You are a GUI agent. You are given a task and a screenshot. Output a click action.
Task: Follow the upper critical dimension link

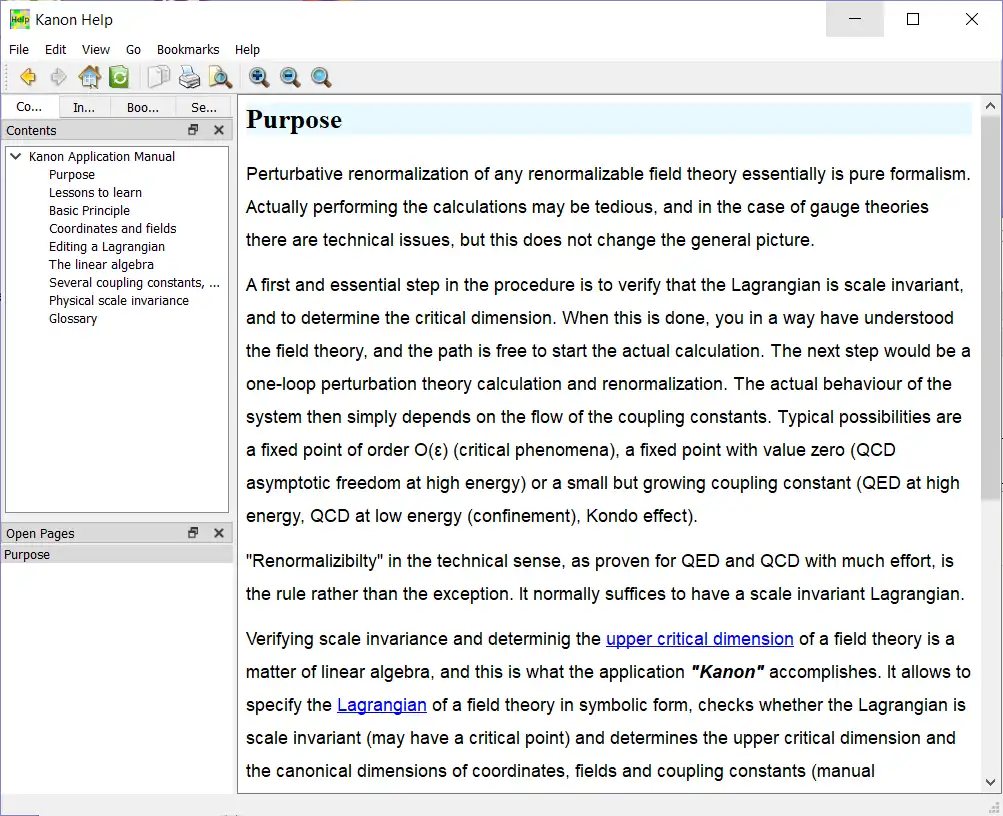(x=699, y=639)
